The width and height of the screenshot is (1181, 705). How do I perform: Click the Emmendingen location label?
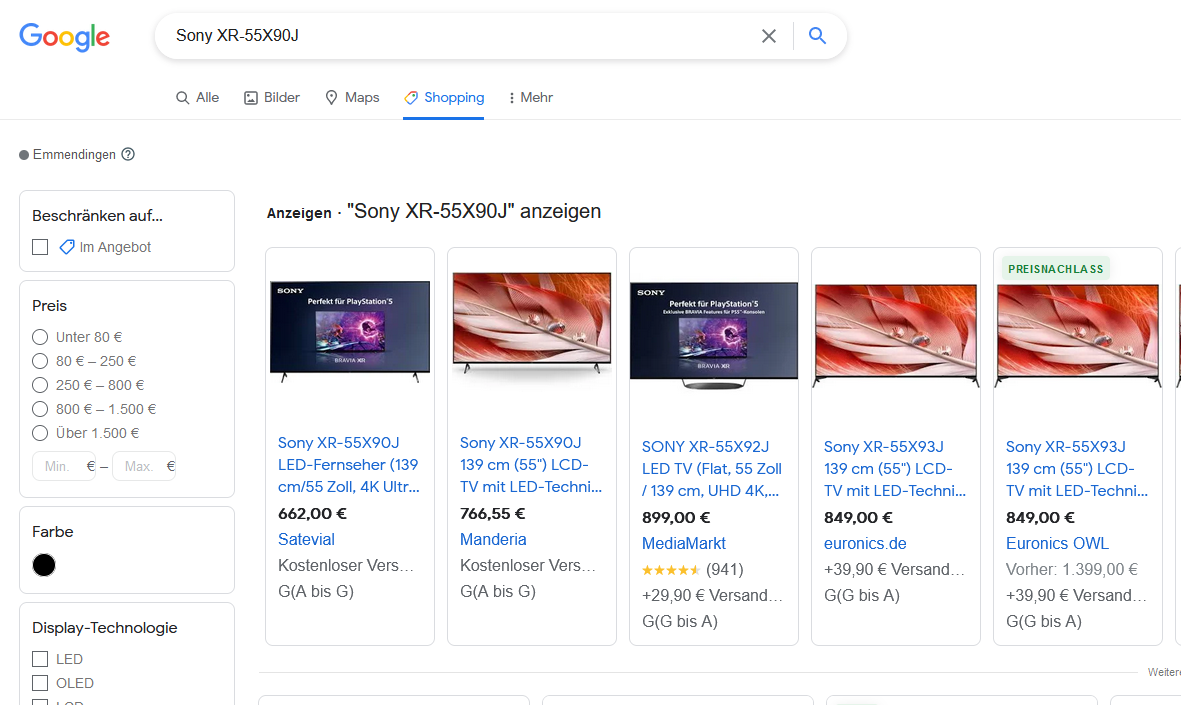click(x=74, y=154)
